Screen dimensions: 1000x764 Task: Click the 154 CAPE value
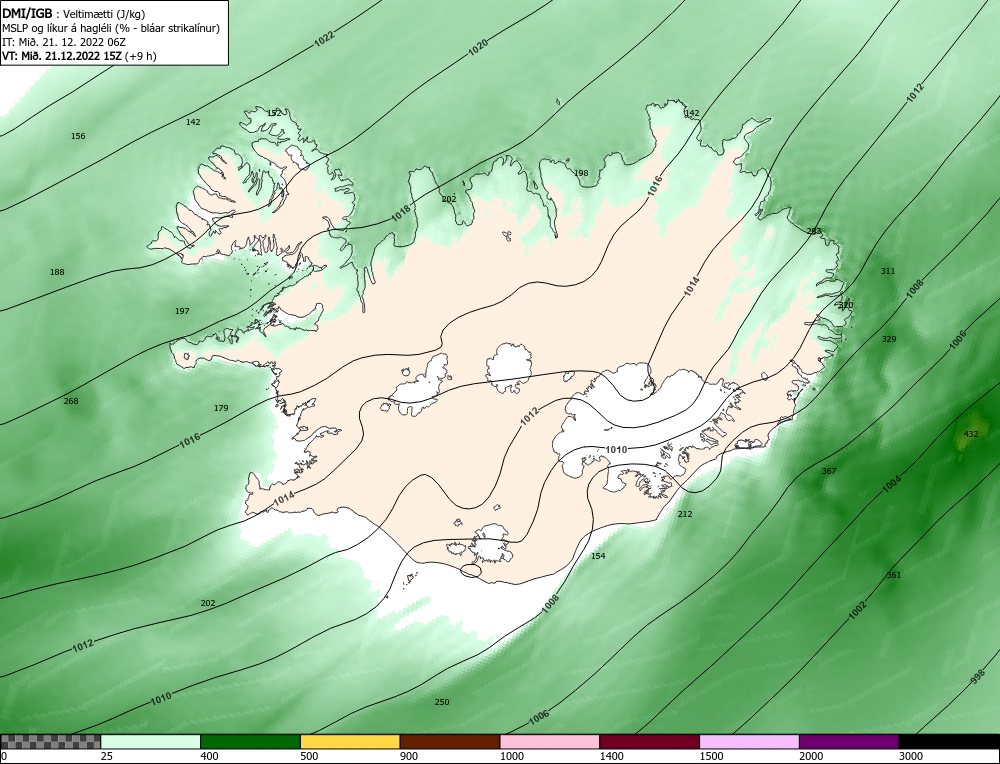point(598,556)
